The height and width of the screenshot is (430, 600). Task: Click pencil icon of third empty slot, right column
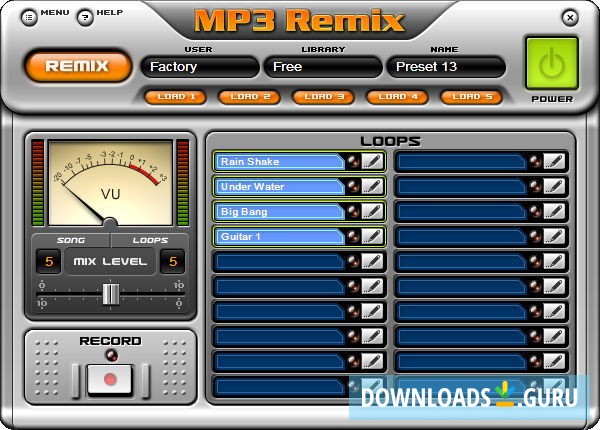click(554, 212)
